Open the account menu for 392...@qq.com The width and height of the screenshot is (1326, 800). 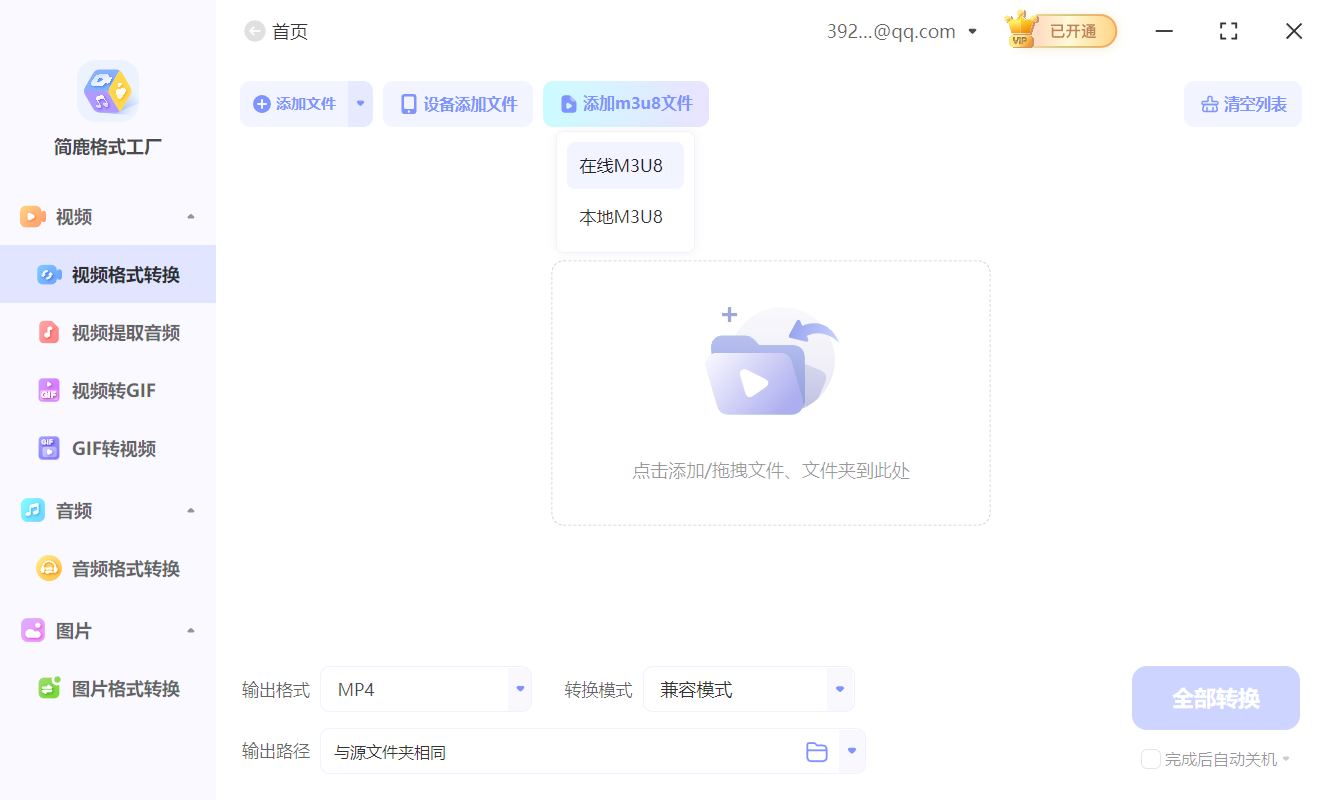(x=971, y=31)
